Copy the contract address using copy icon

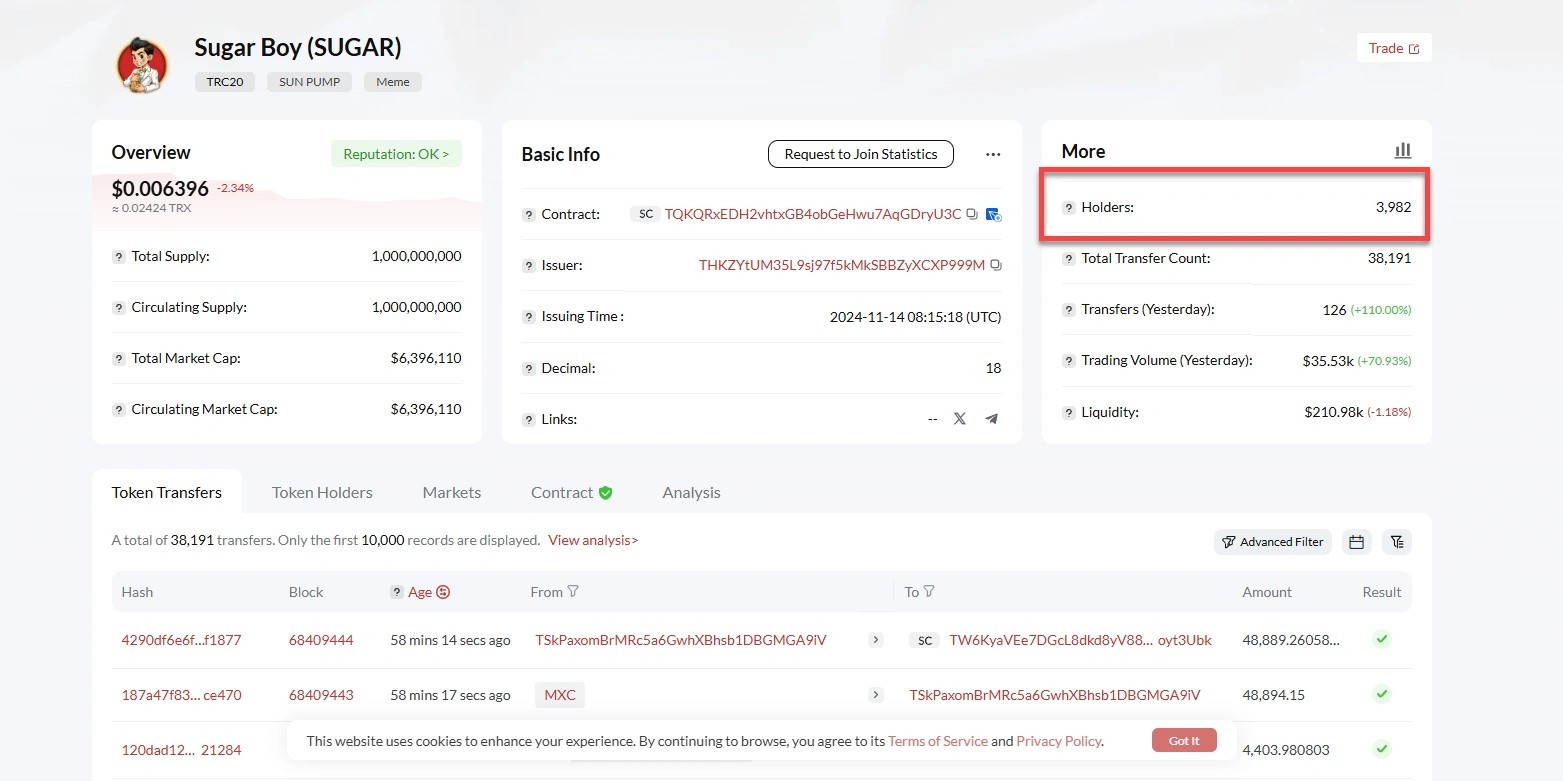972,214
